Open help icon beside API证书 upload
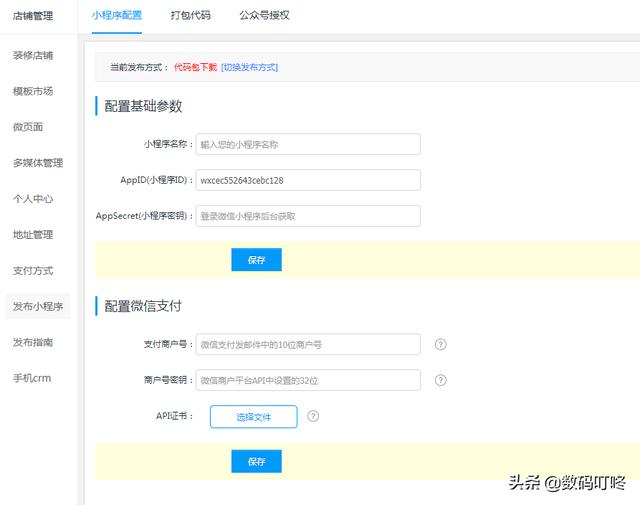Image resolution: width=640 pixels, height=505 pixels. point(313,416)
